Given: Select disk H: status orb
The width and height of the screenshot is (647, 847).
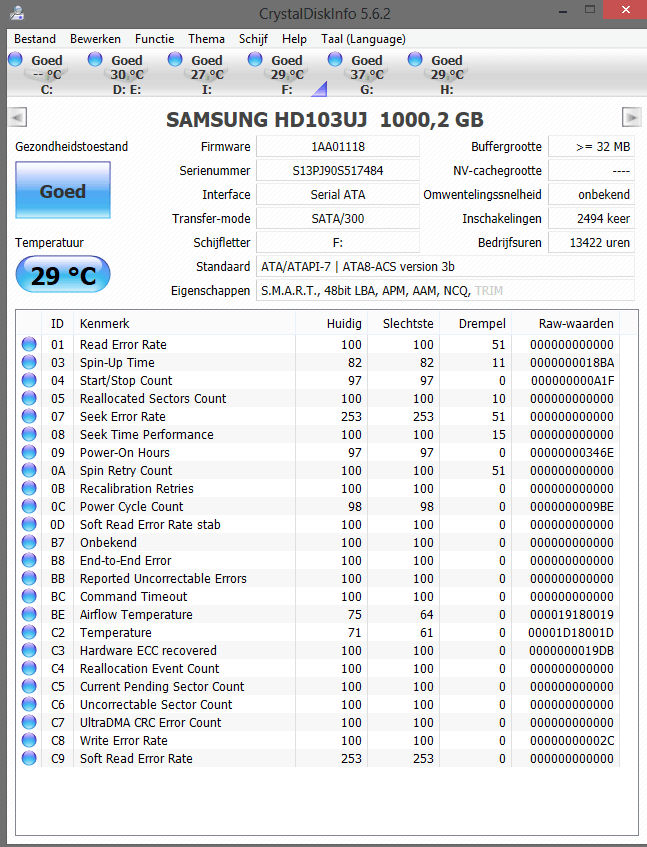Looking at the screenshot, I should 415,59.
